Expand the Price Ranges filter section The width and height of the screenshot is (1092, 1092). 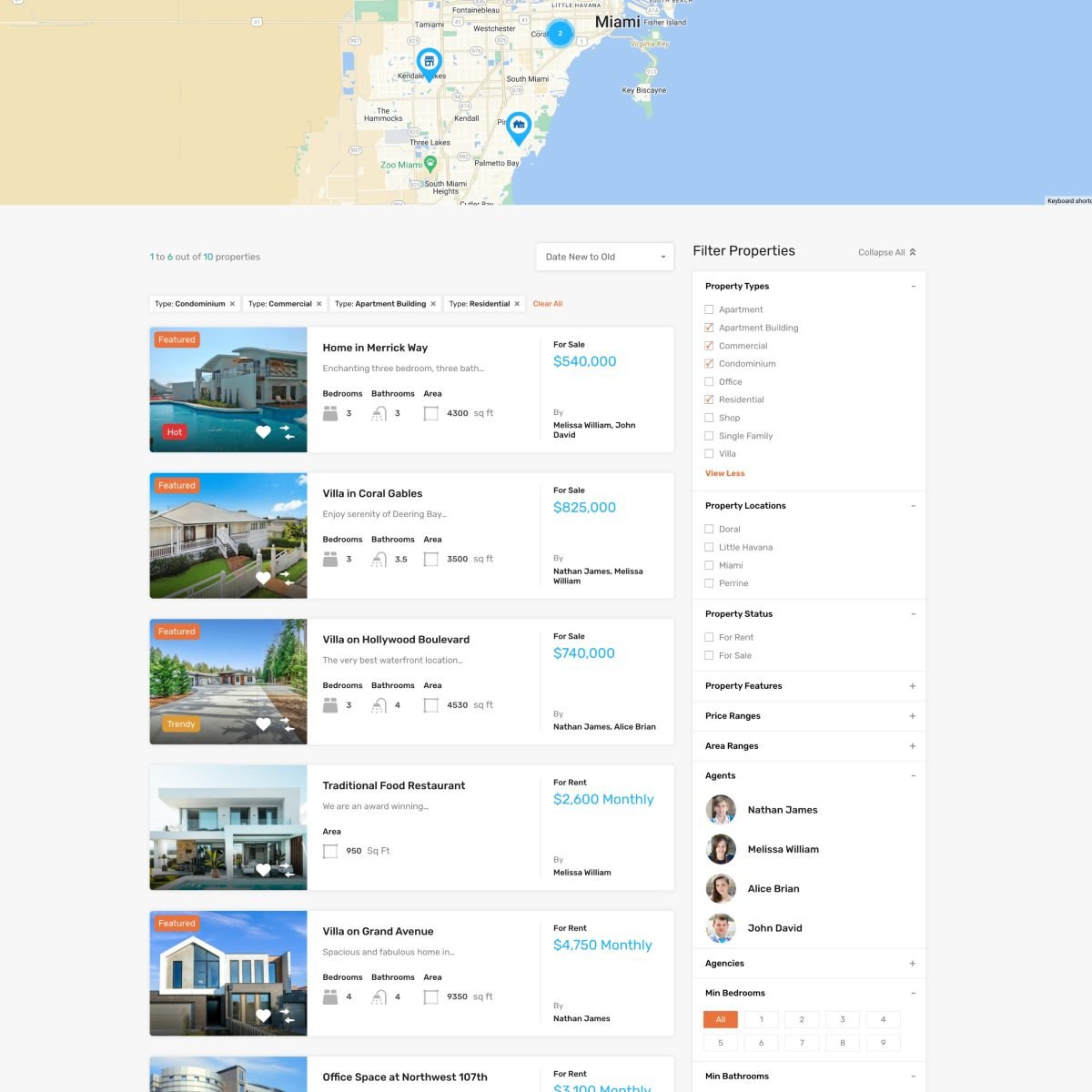pyautogui.click(x=912, y=716)
